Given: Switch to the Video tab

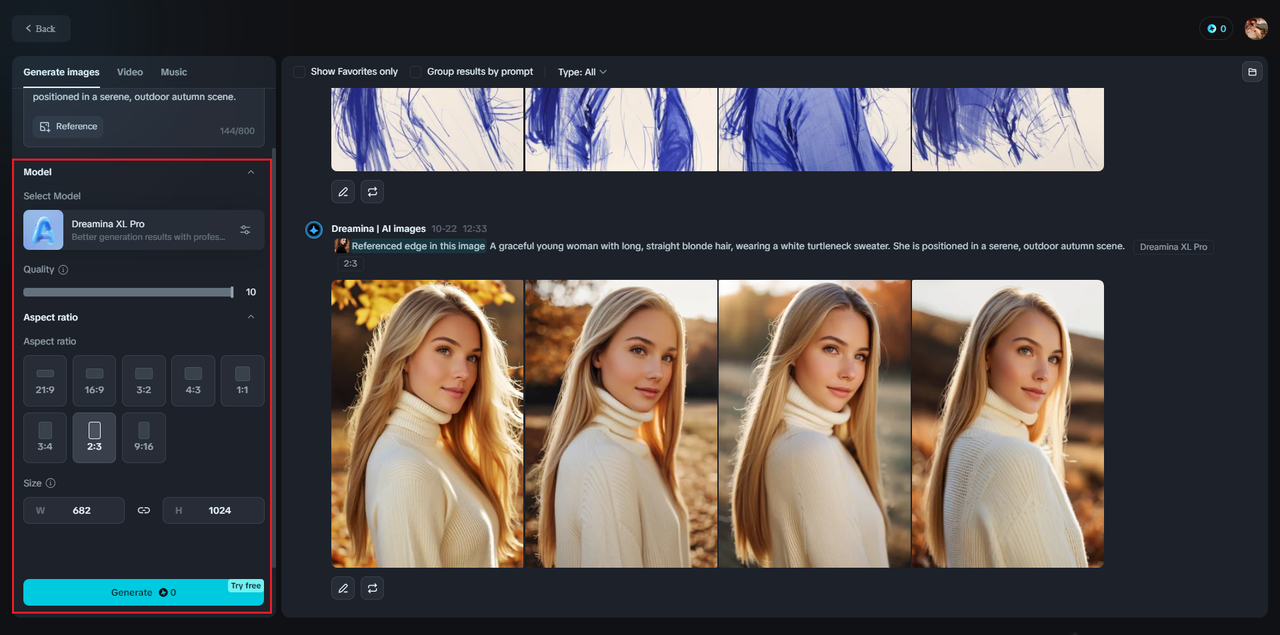Looking at the screenshot, I should tap(130, 72).
